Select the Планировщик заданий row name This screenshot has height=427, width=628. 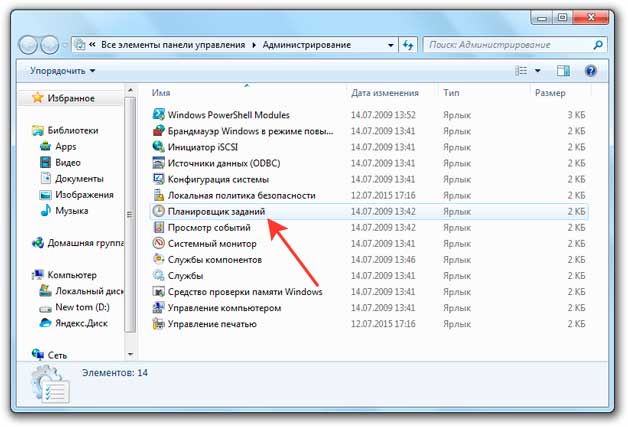pos(216,211)
